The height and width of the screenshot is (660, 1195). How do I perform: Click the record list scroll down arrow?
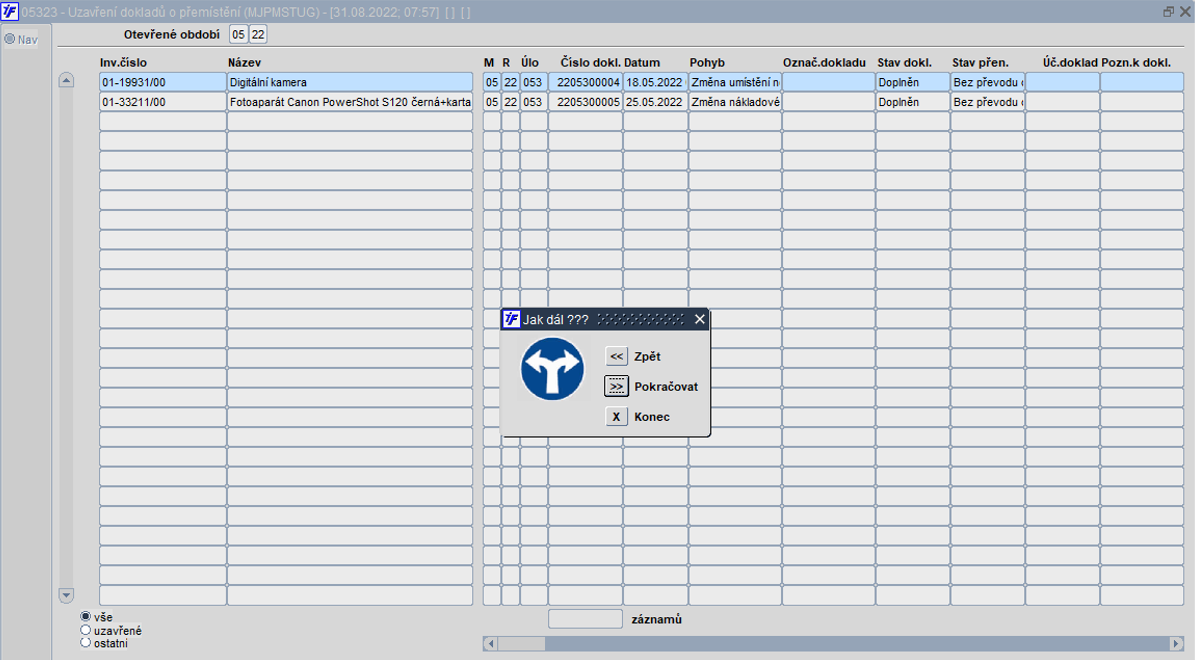[x=66, y=595]
